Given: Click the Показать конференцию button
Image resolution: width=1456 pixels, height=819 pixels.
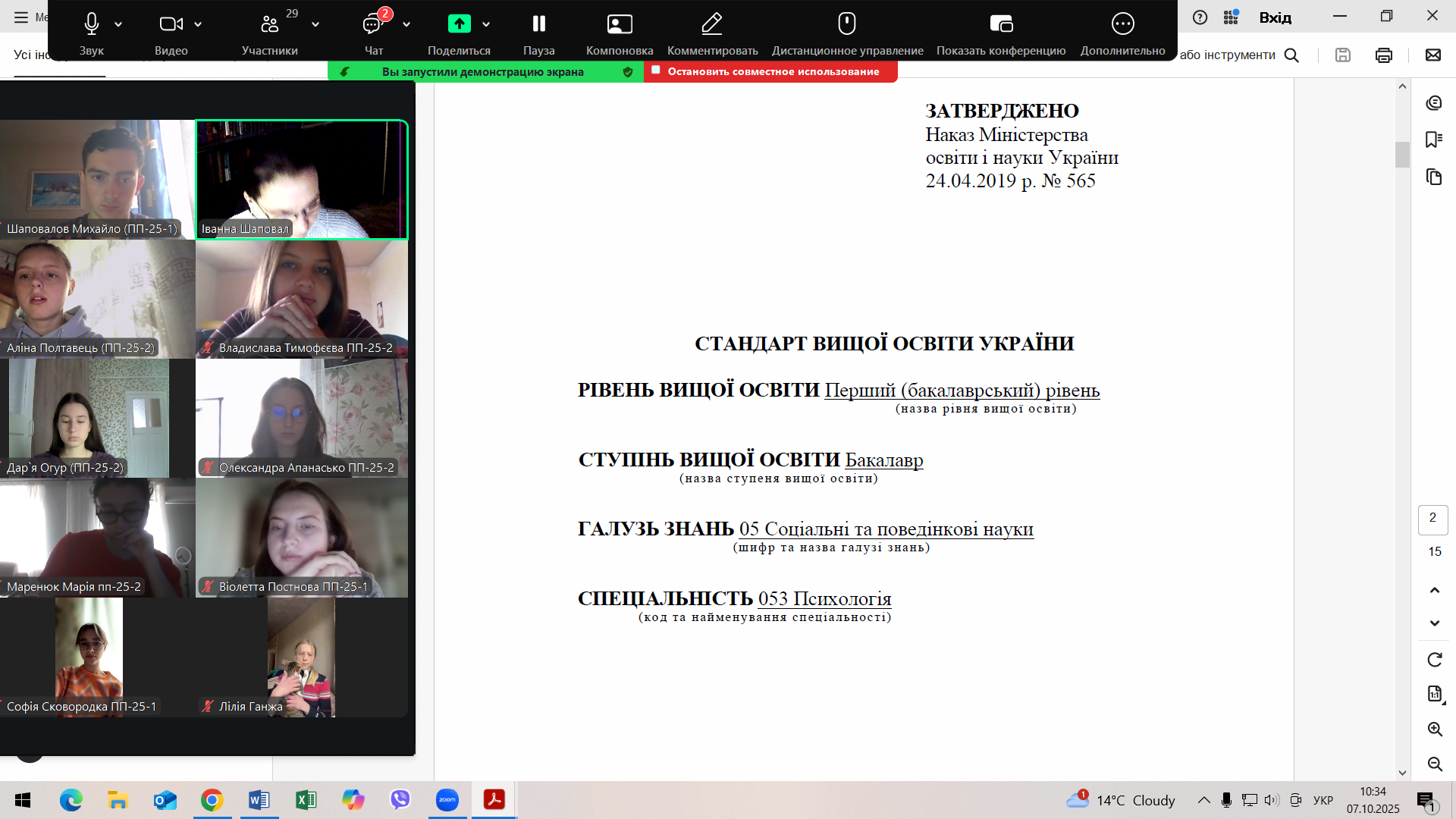Looking at the screenshot, I should coord(1001,24).
